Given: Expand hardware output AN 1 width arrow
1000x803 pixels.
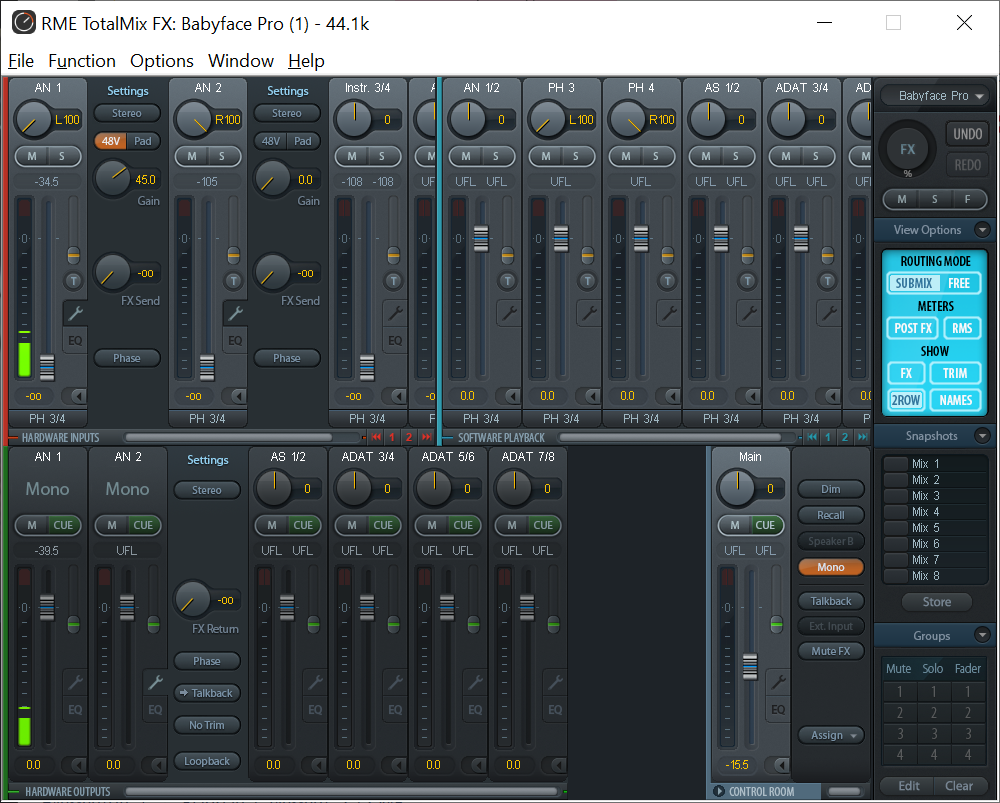Looking at the screenshot, I should click(78, 764).
